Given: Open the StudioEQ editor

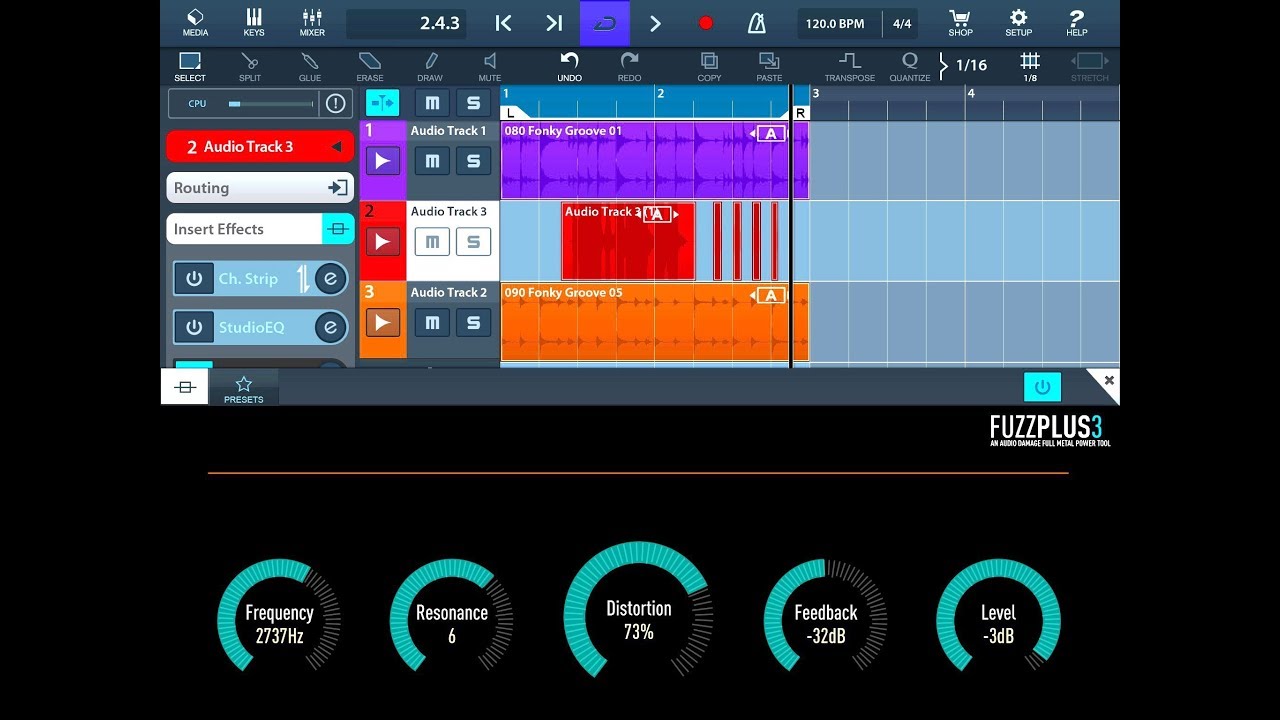Looking at the screenshot, I should pos(331,327).
